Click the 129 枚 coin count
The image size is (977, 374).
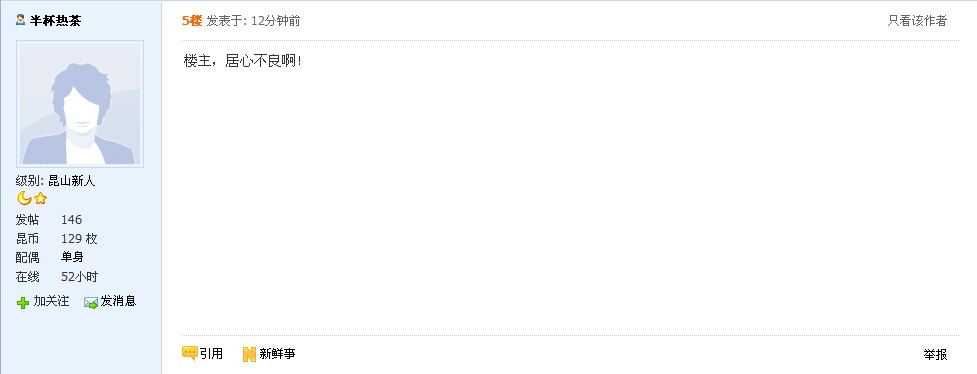(x=79, y=239)
